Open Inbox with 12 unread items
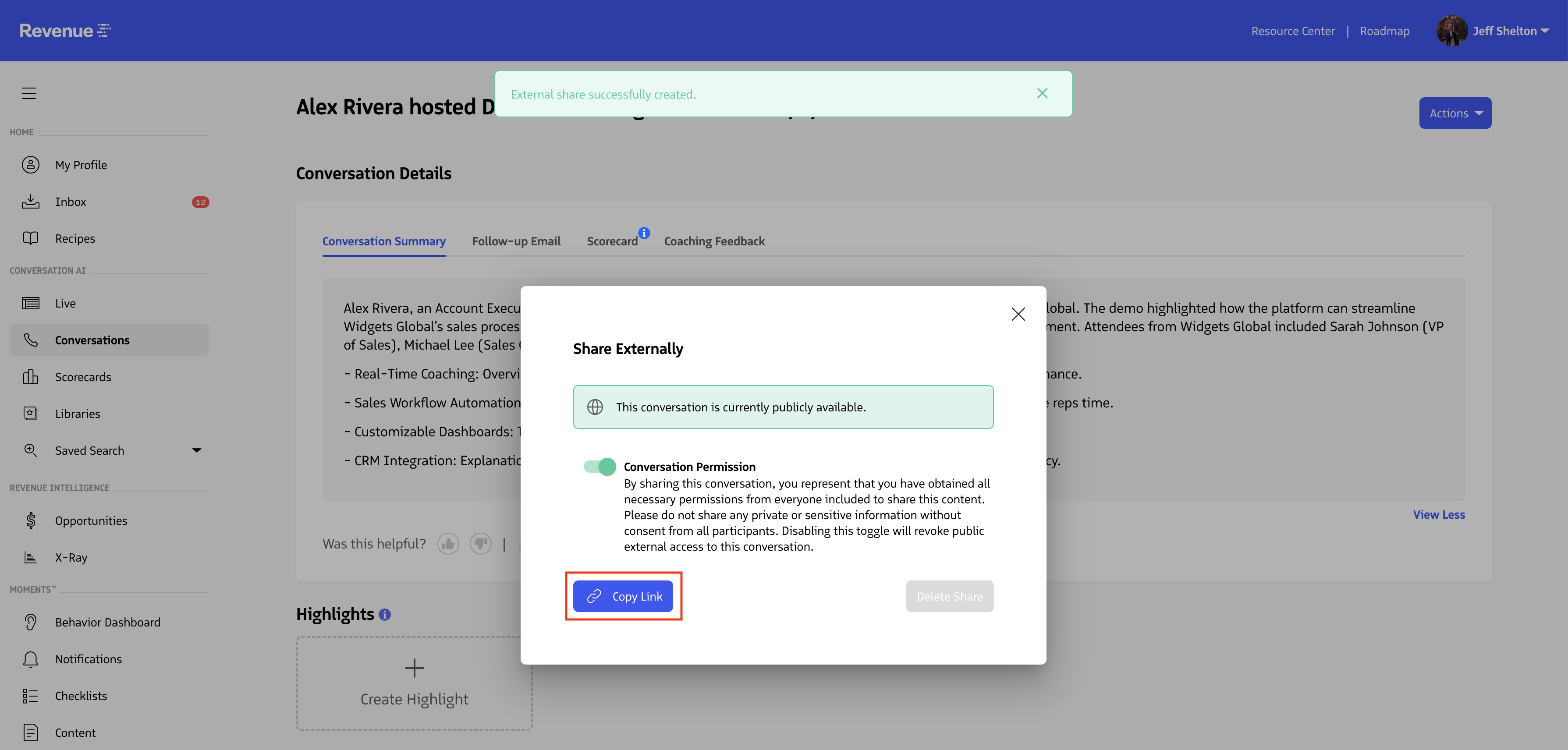 coord(71,202)
